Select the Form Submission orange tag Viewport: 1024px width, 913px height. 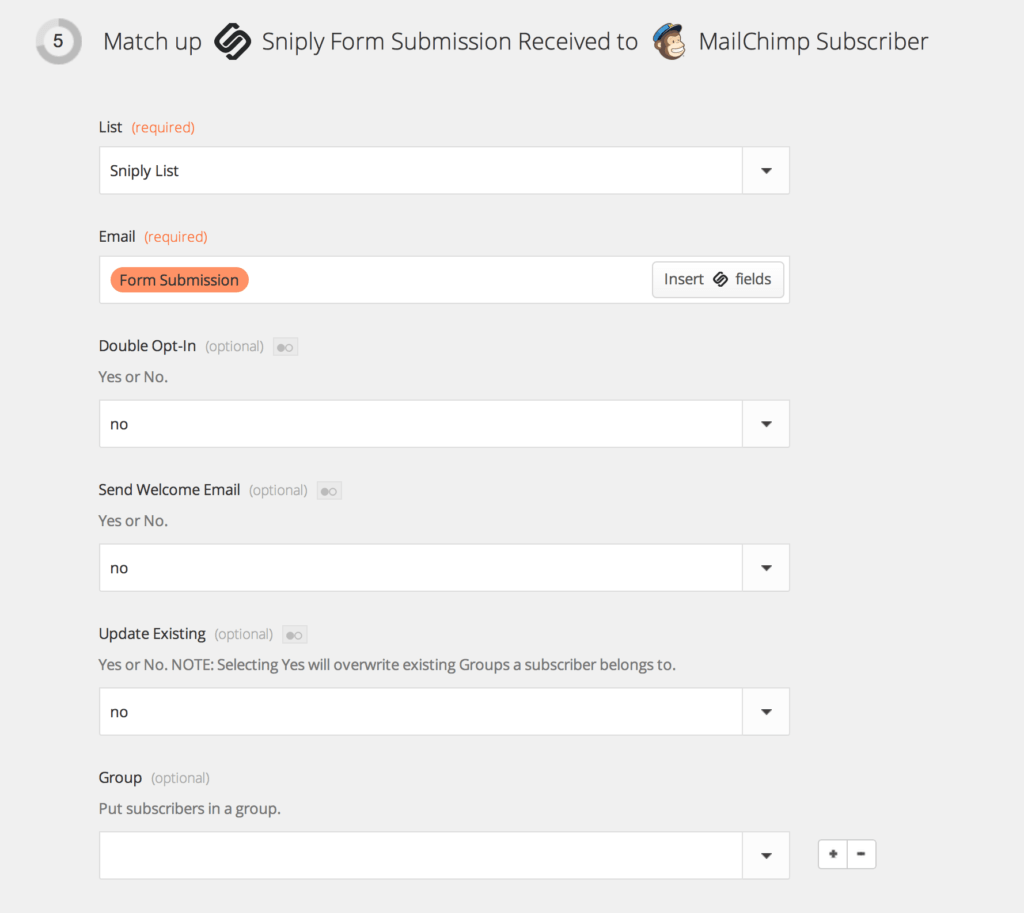click(179, 280)
